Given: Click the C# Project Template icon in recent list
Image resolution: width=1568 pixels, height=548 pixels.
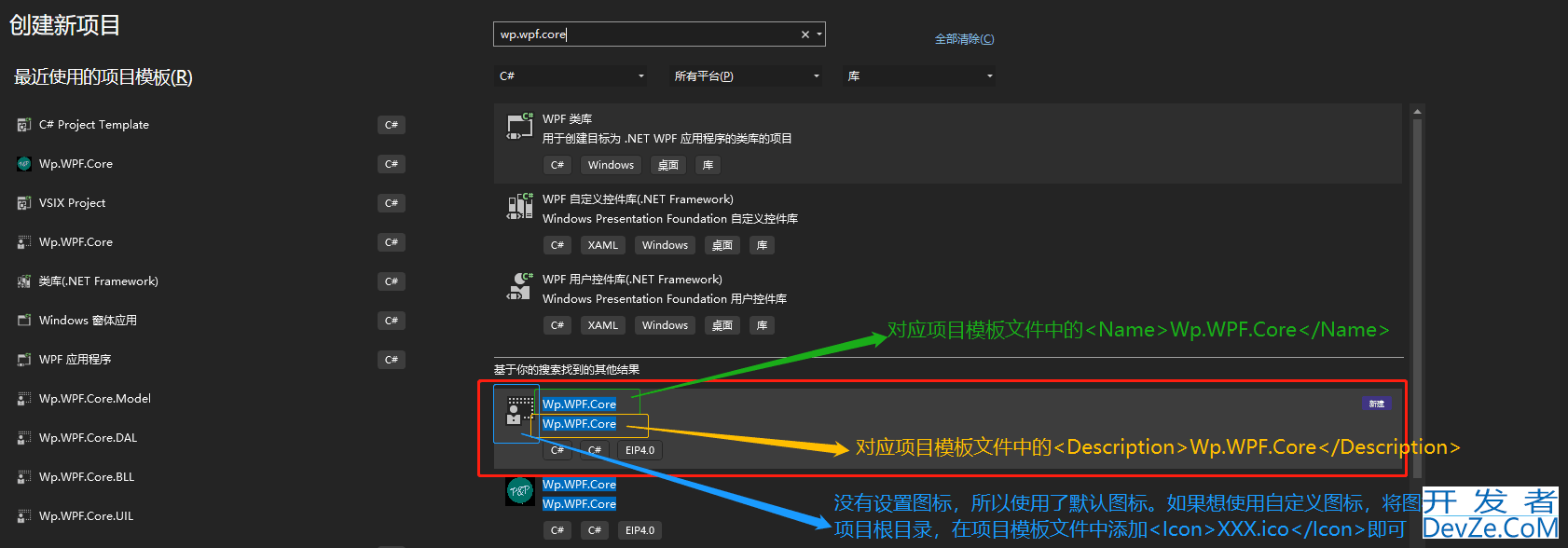Looking at the screenshot, I should click(x=24, y=125).
